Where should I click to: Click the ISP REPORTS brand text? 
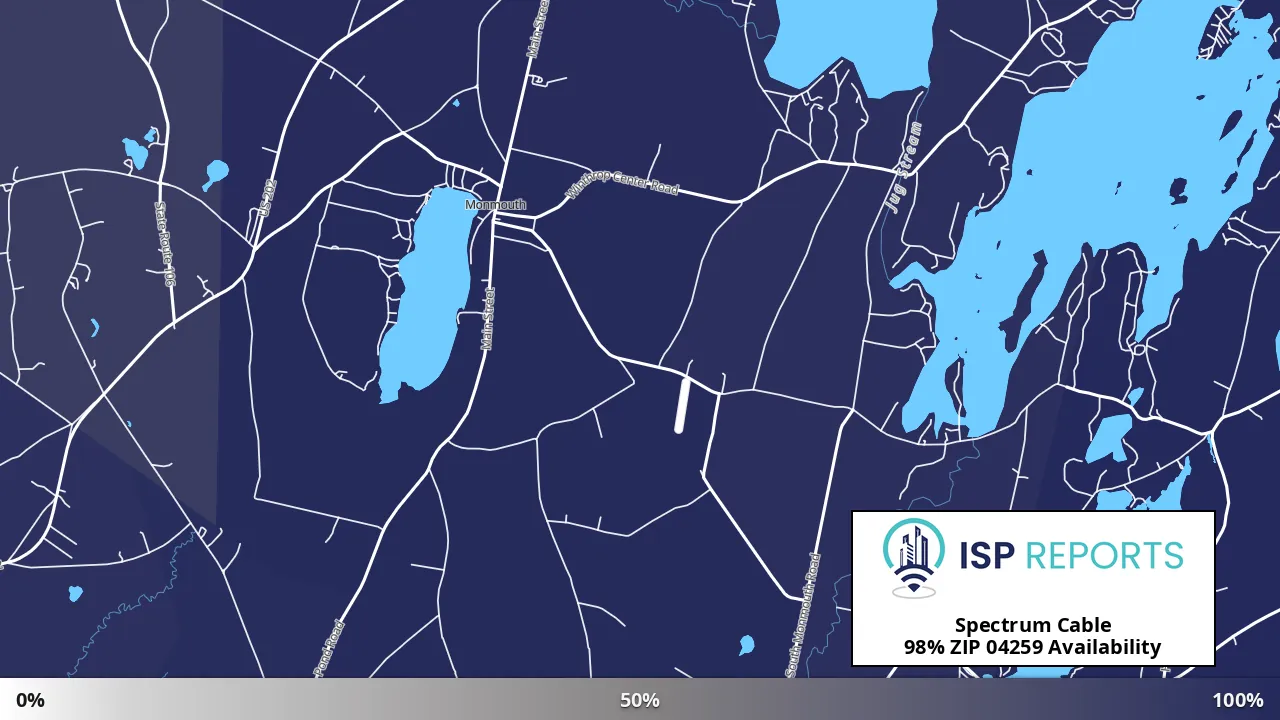pos(1071,555)
